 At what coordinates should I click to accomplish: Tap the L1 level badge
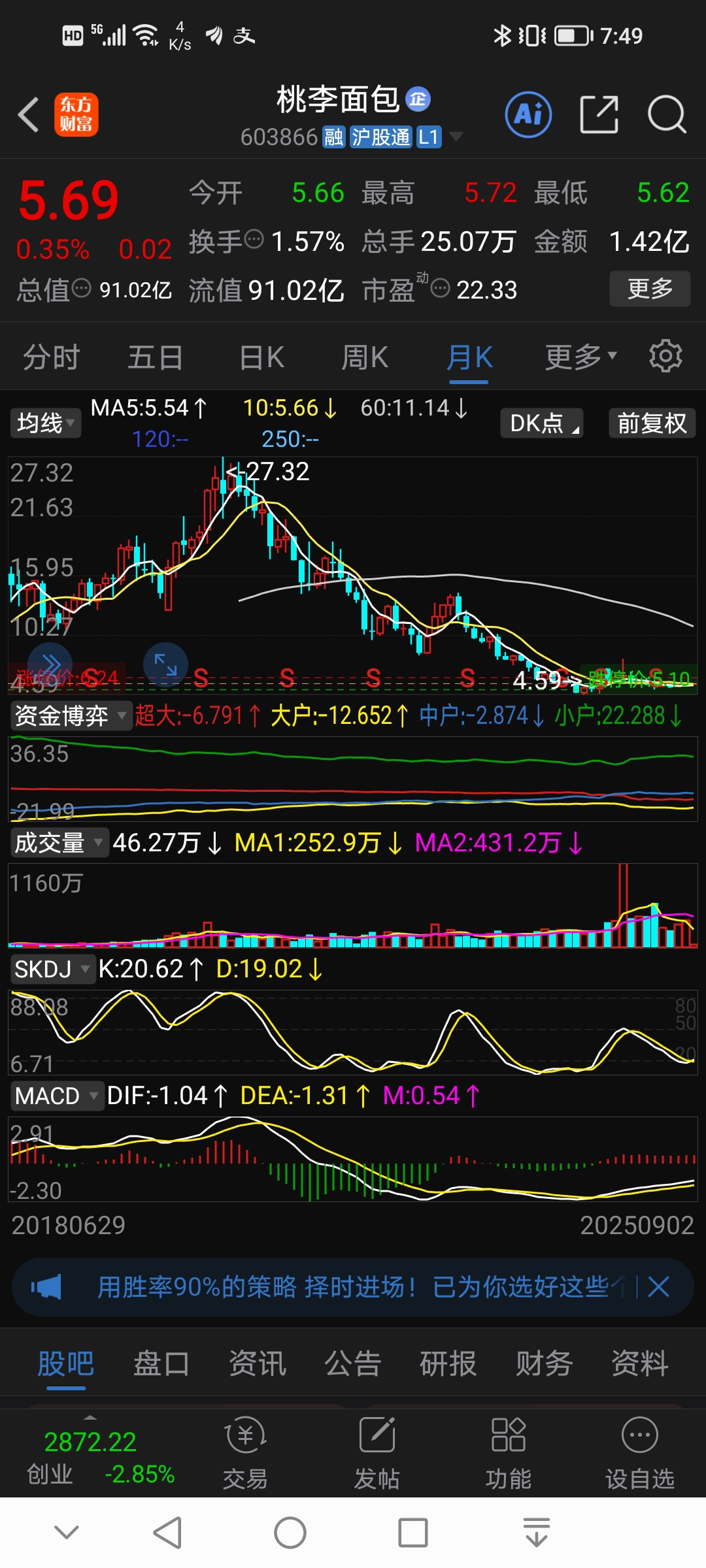[429, 137]
